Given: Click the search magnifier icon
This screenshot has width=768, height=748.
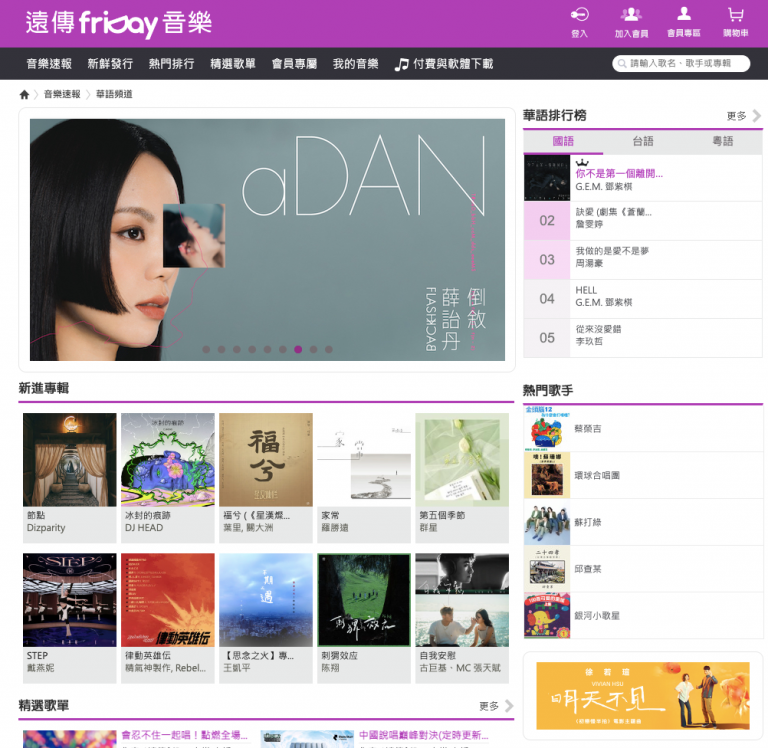Looking at the screenshot, I should click(x=621, y=64).
